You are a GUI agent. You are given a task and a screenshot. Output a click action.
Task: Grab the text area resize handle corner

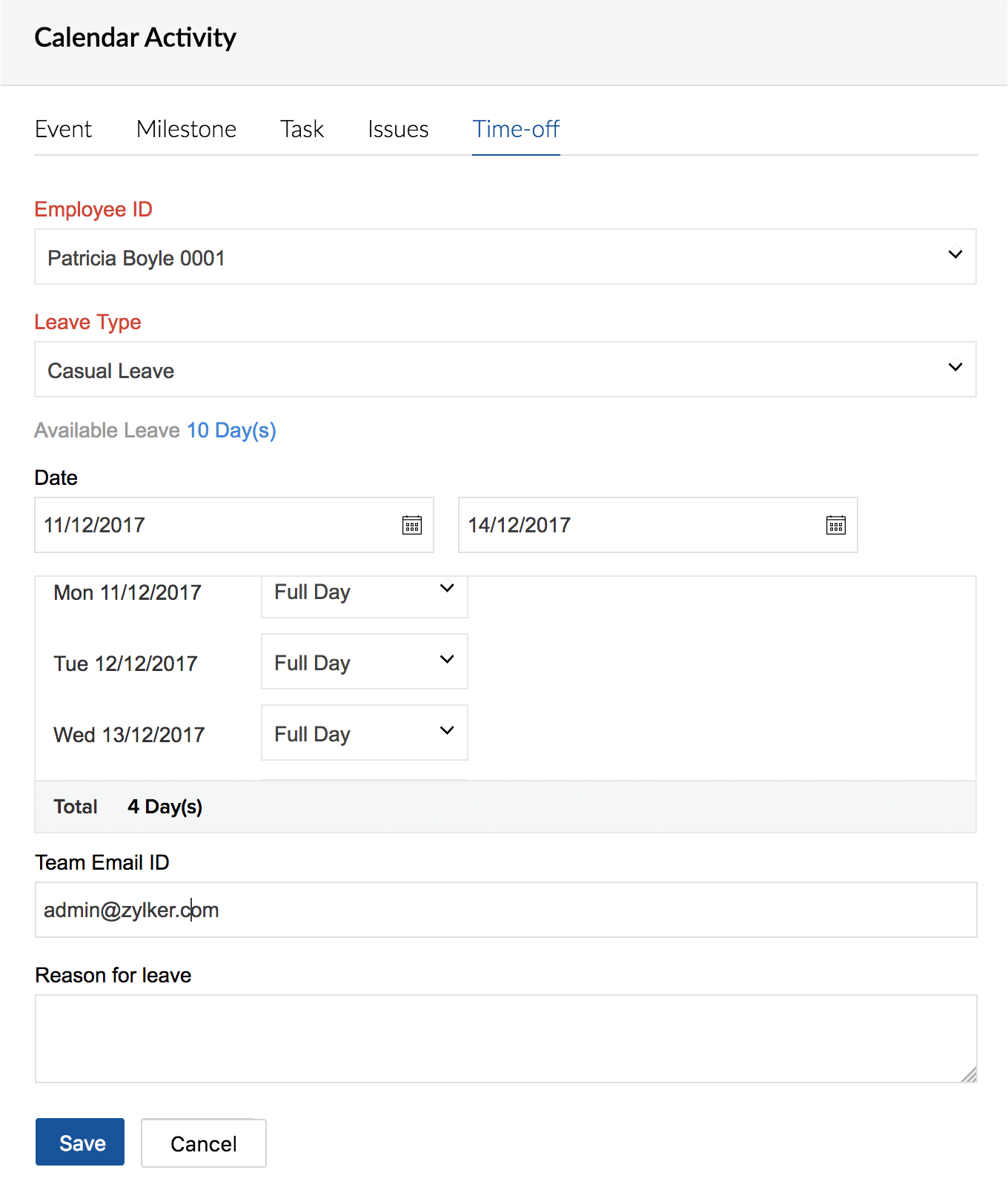point(969,1074)
